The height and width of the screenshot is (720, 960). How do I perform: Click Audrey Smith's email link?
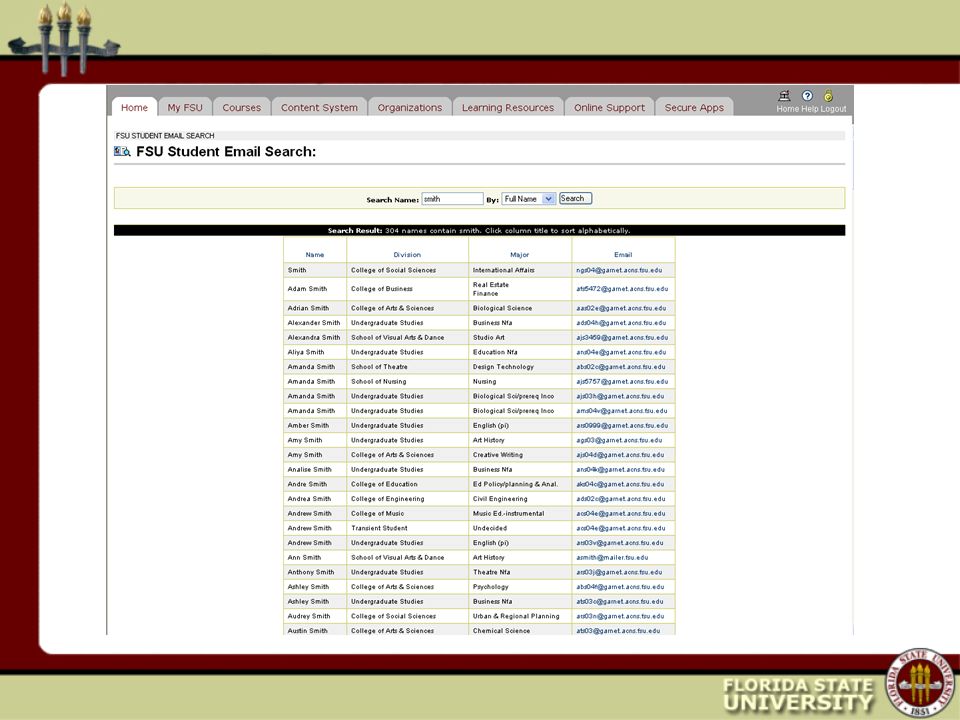point(620,617)
